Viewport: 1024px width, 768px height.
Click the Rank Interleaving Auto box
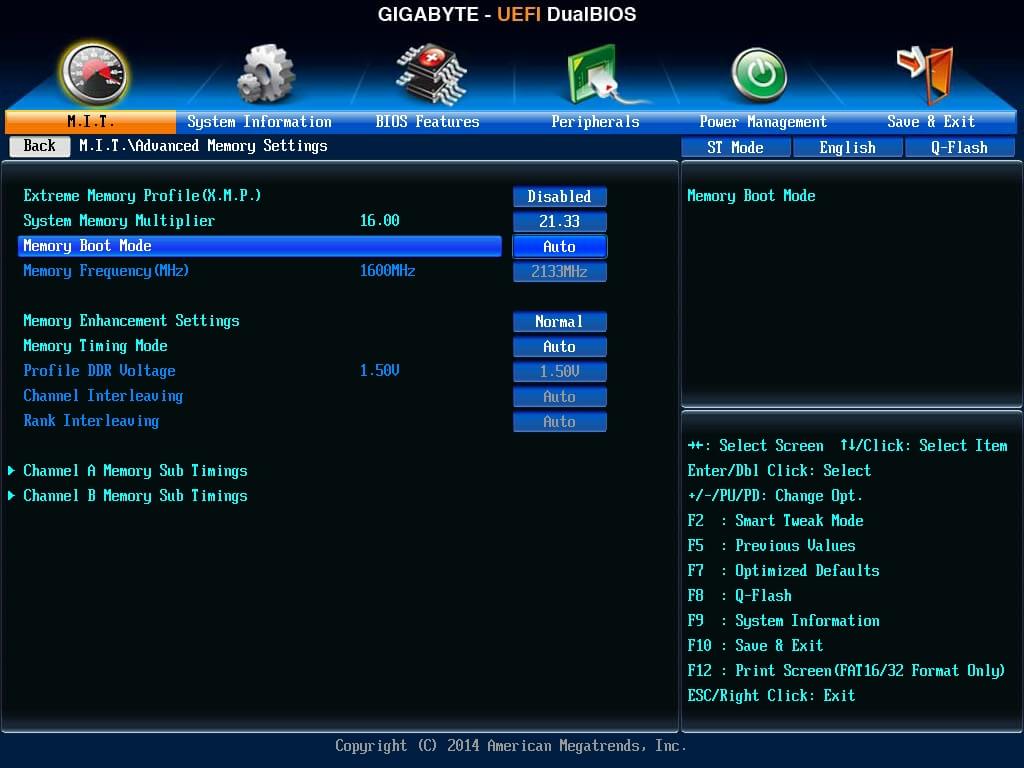pyautogui.click(x=560, y=422)
